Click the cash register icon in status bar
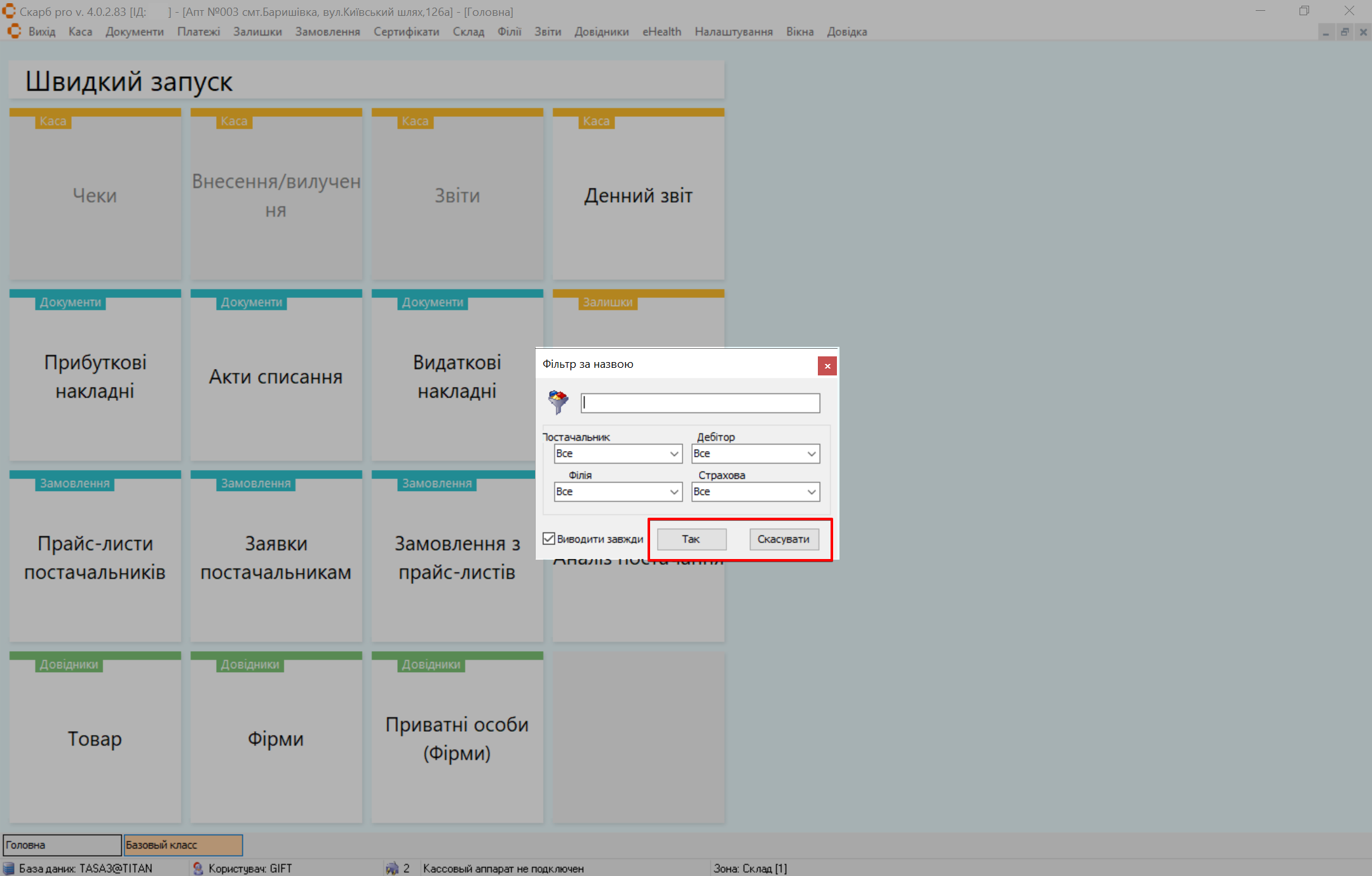 tap(392, 868)
